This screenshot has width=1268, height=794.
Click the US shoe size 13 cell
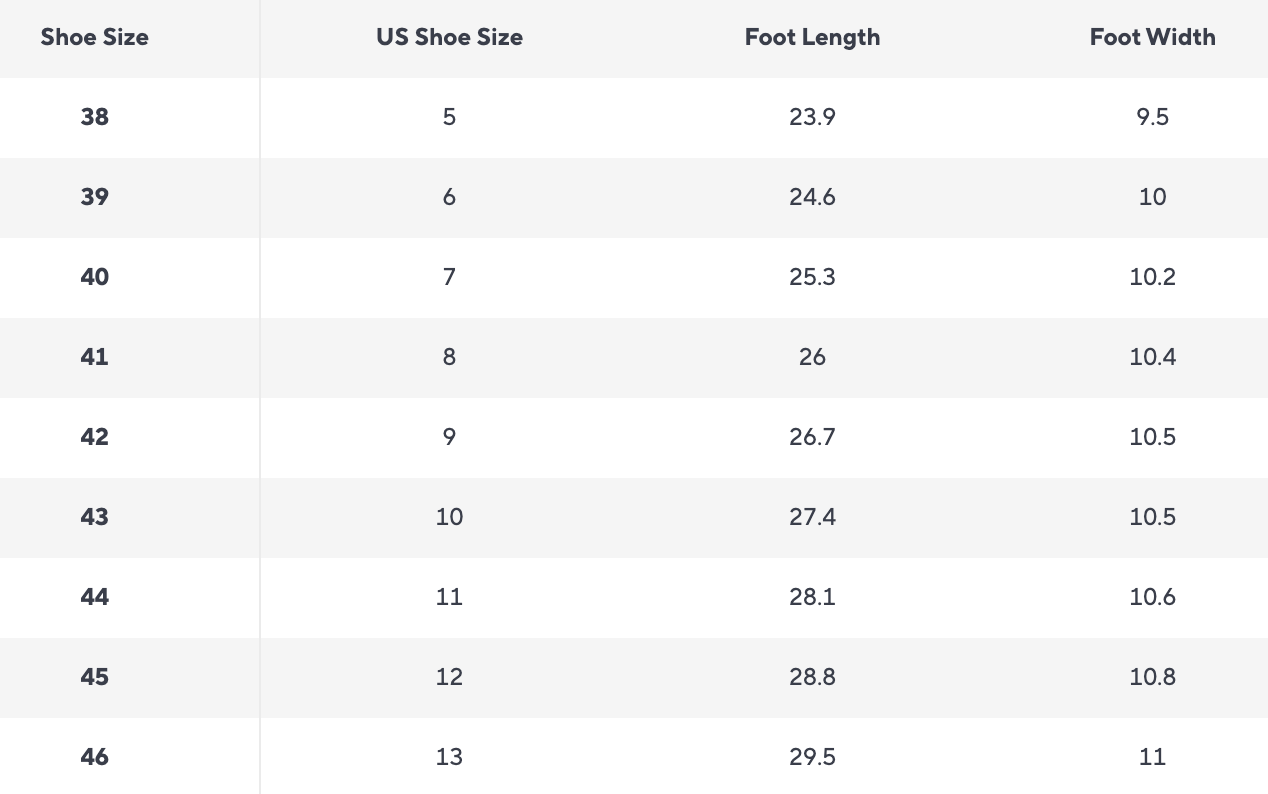(449, 757)
